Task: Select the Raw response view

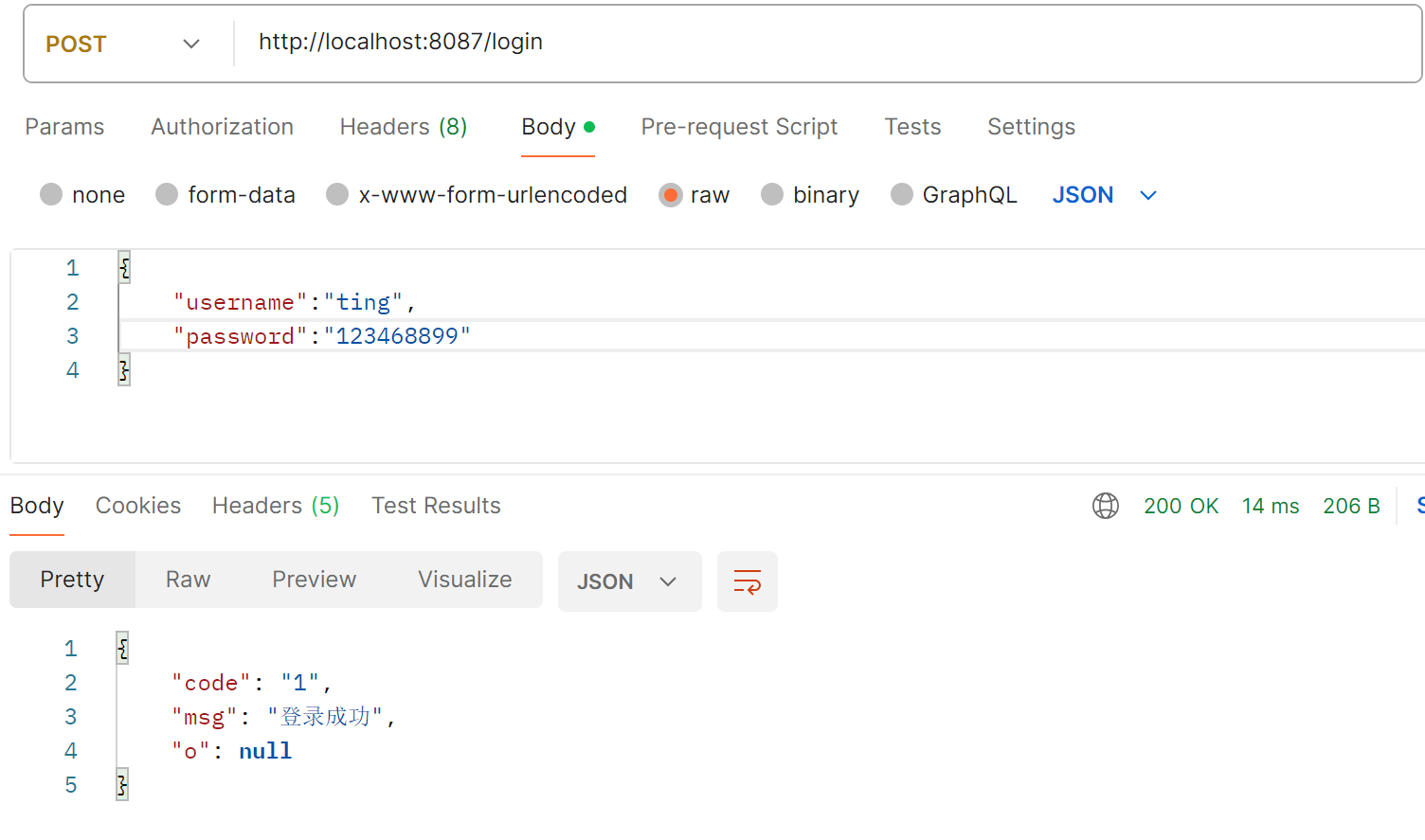Action: 188,580
